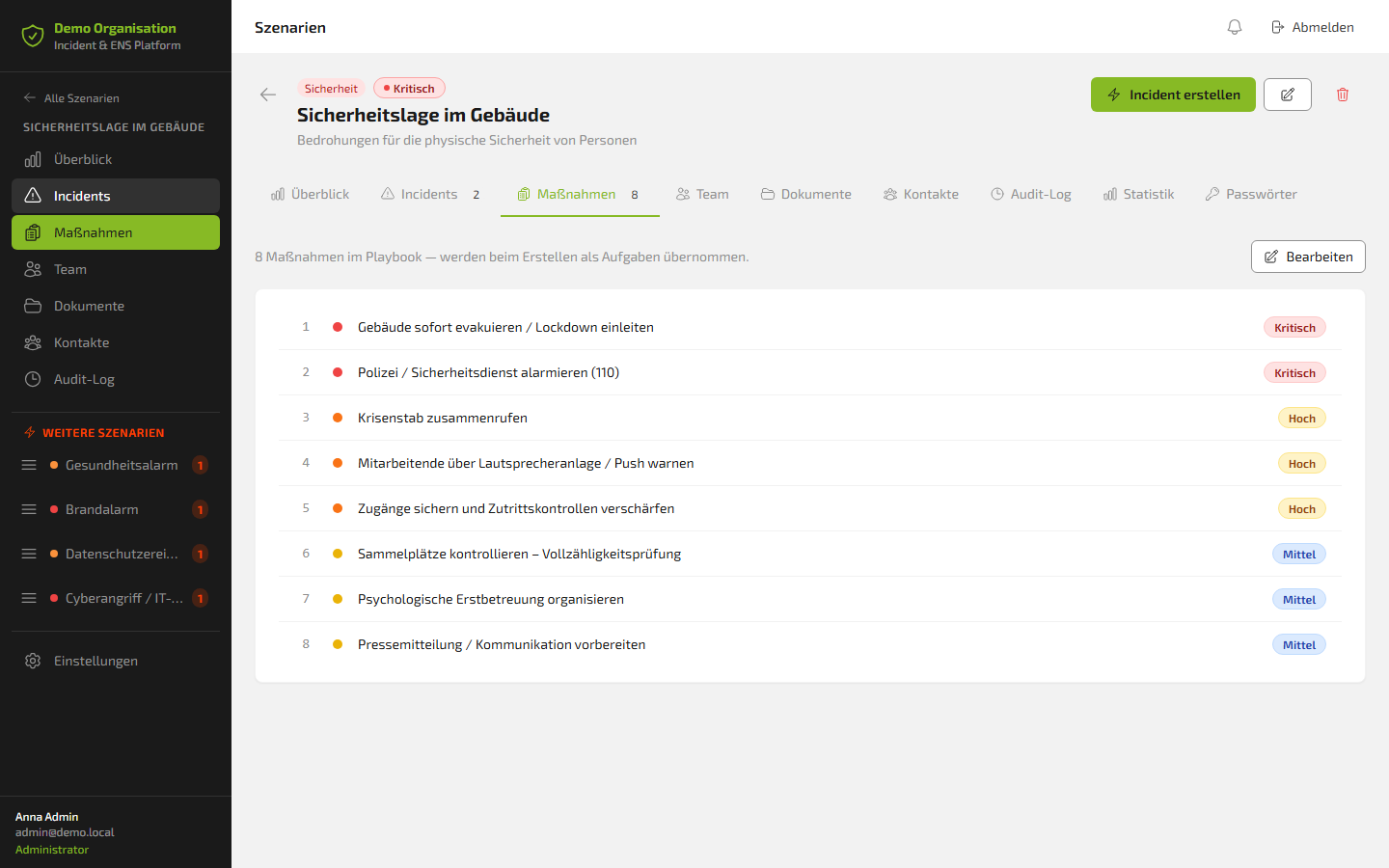Screen dimensions: 1389x868
Task: Click the Überblick chart icon in sidebar
Action: (x=33, y=159)
